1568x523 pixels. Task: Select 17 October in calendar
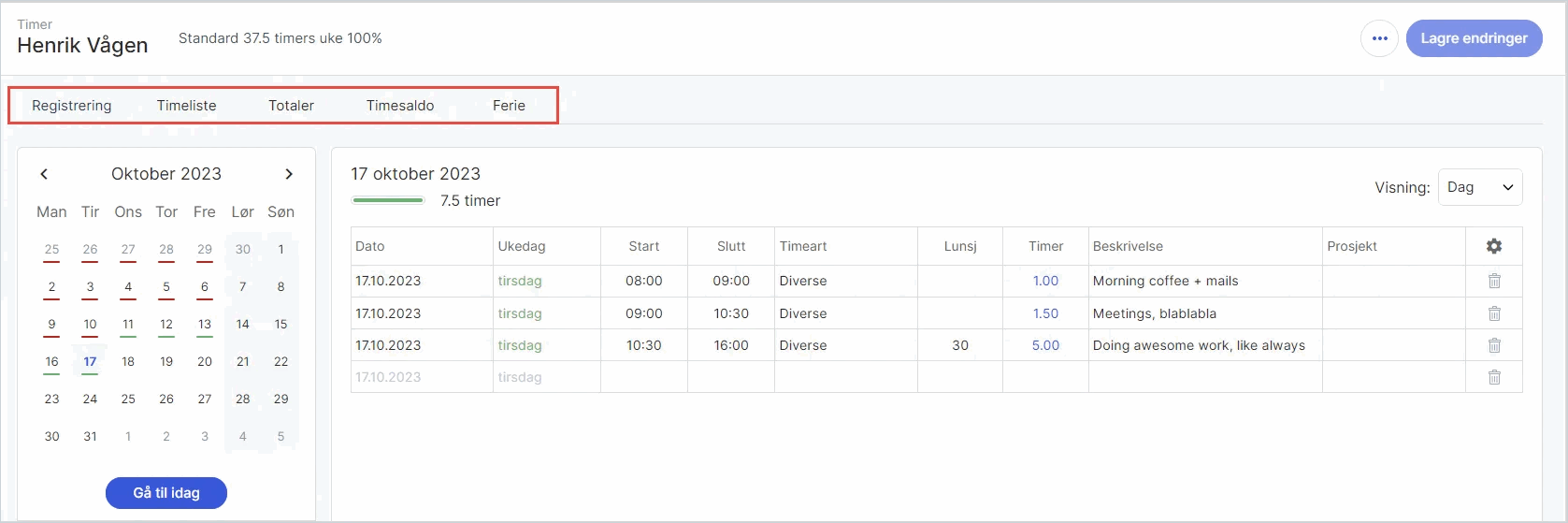(90, 362)
